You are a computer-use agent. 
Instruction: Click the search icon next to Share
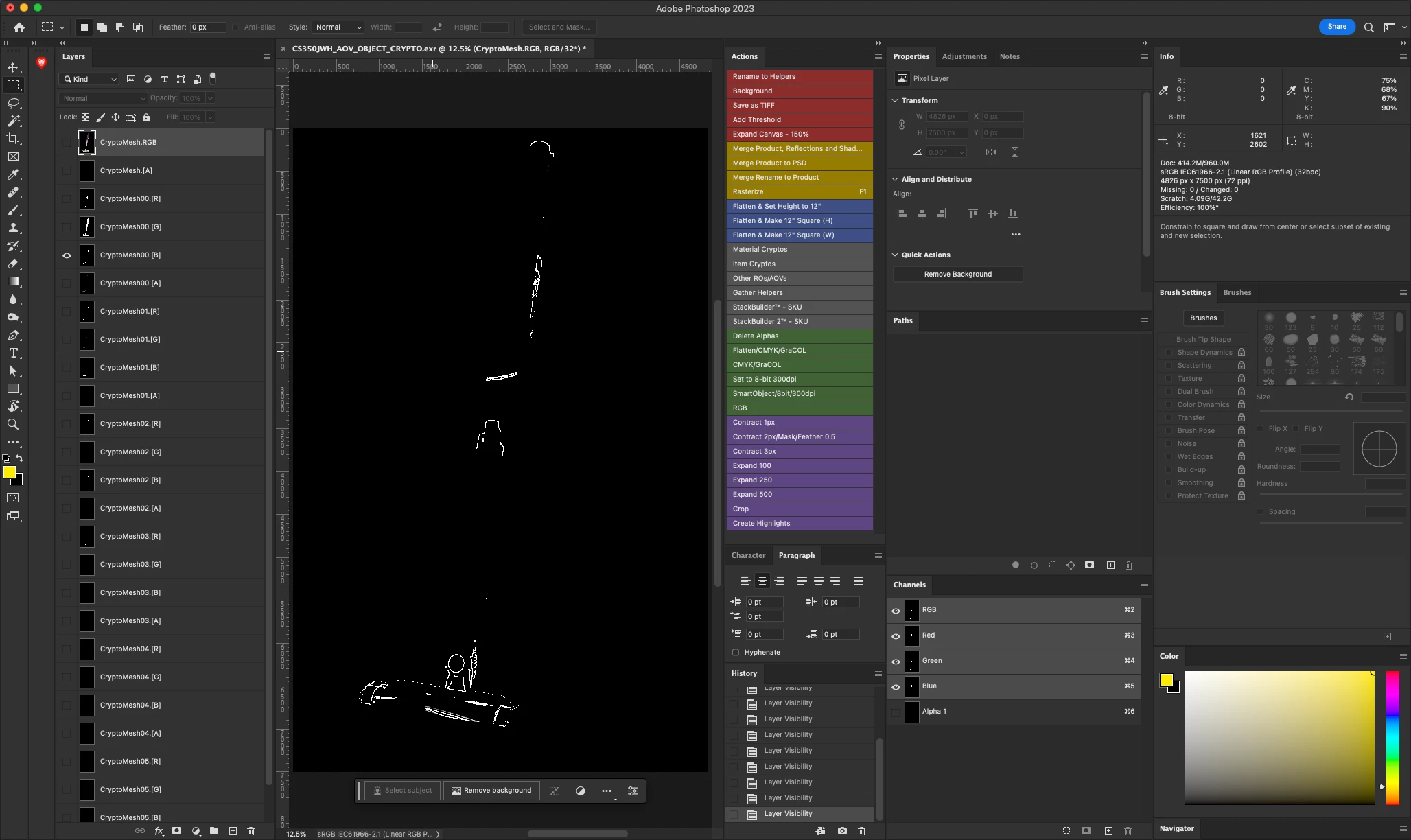pos(1368,27)
